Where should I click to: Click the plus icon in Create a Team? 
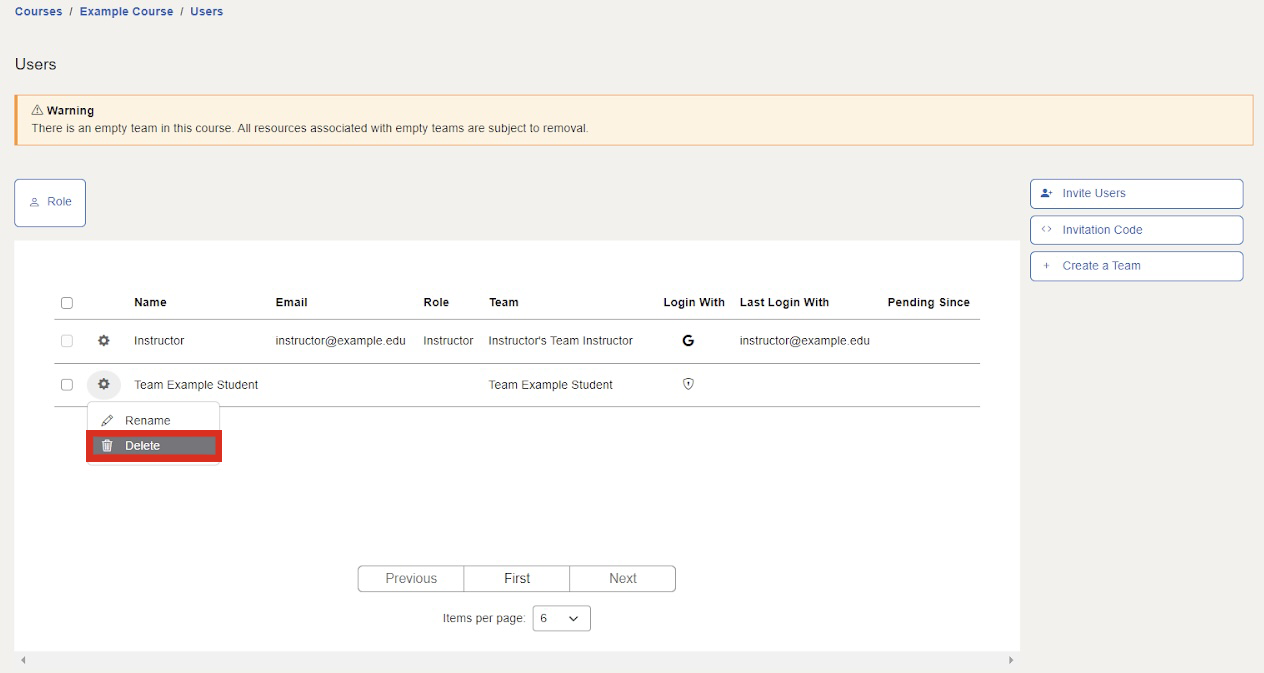tap(1047, 265)
